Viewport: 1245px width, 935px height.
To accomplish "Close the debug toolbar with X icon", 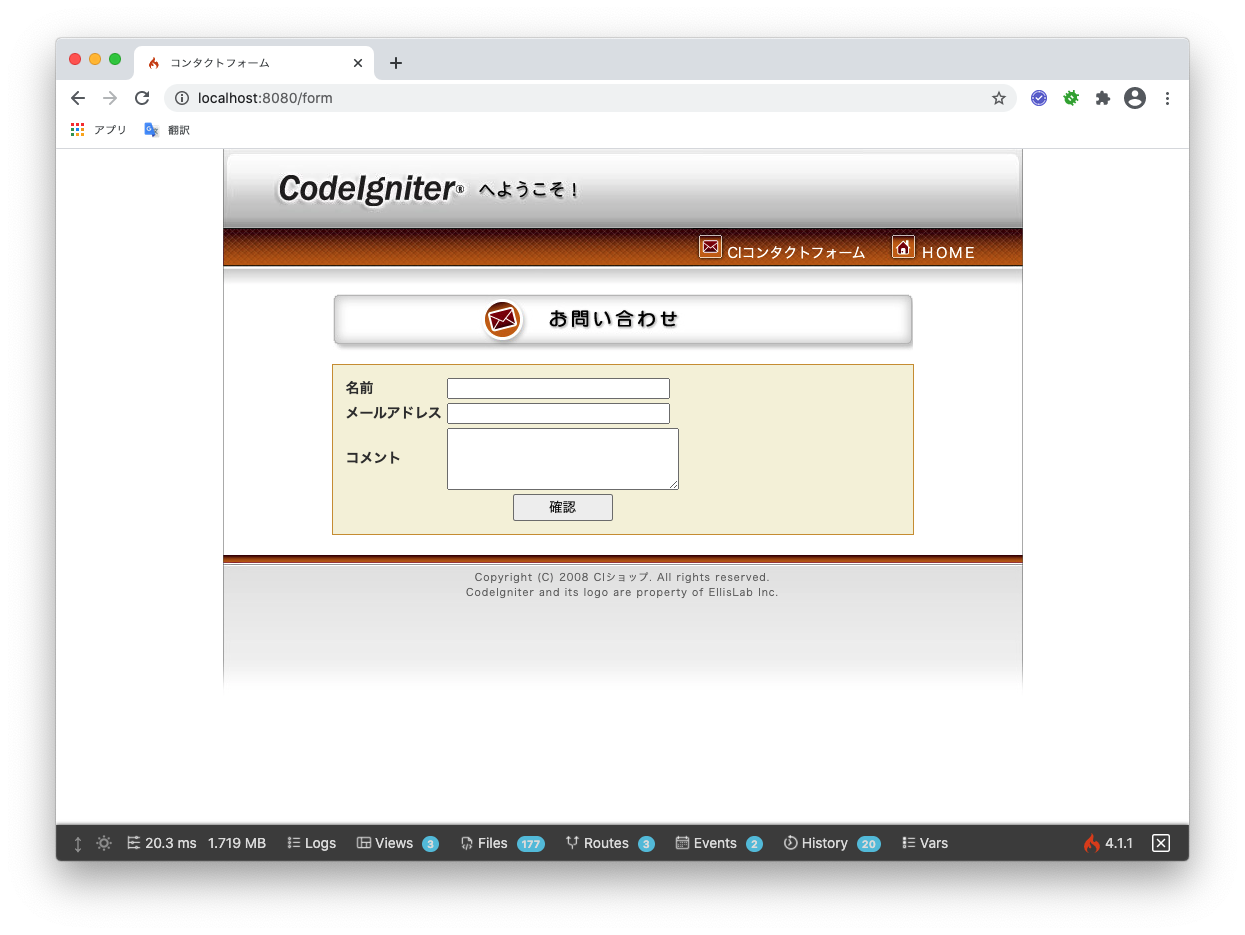I will click(x=1161, y=843).
